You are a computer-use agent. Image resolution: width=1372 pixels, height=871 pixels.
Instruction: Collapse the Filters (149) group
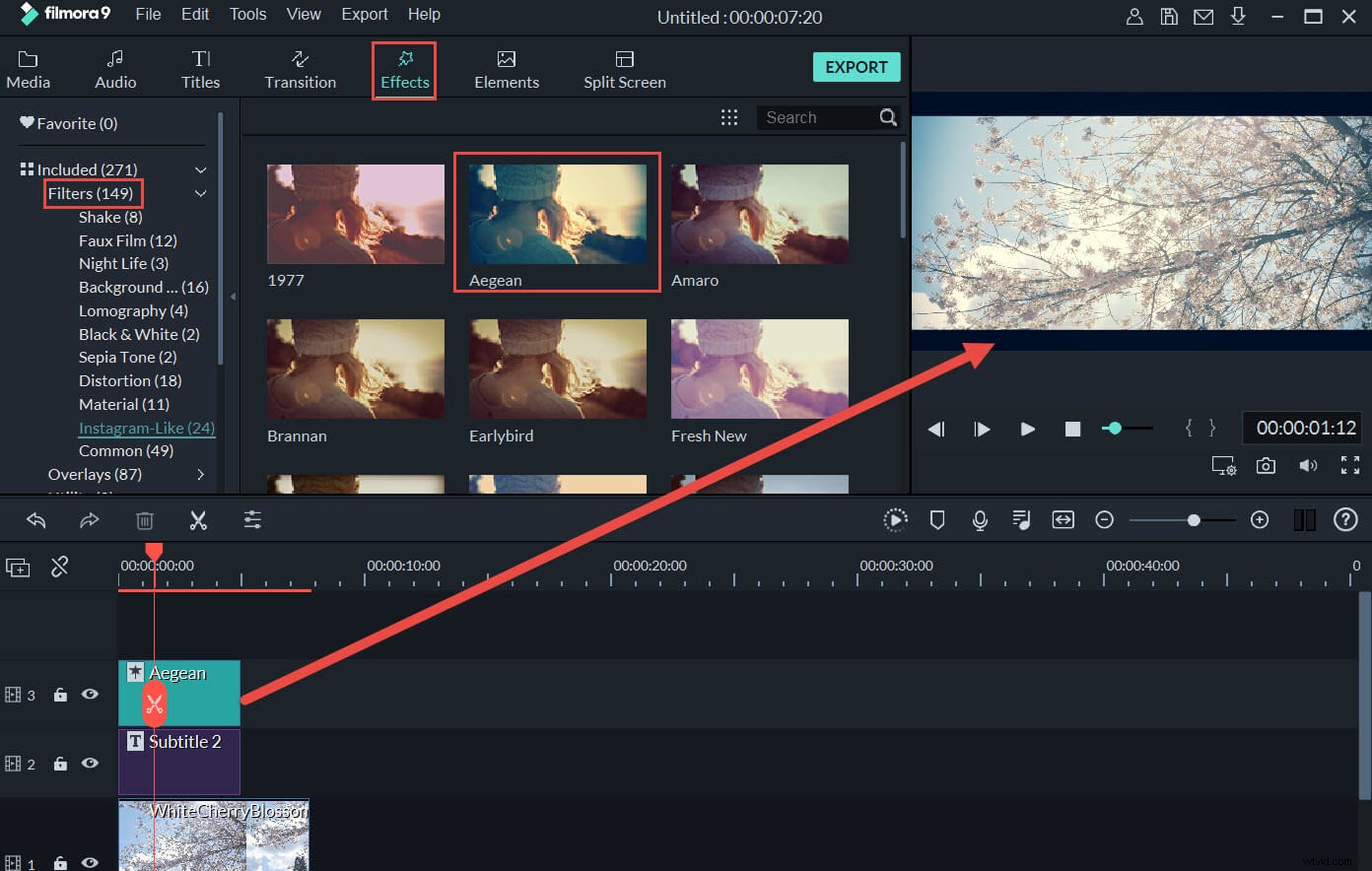(x=200, y=193)
